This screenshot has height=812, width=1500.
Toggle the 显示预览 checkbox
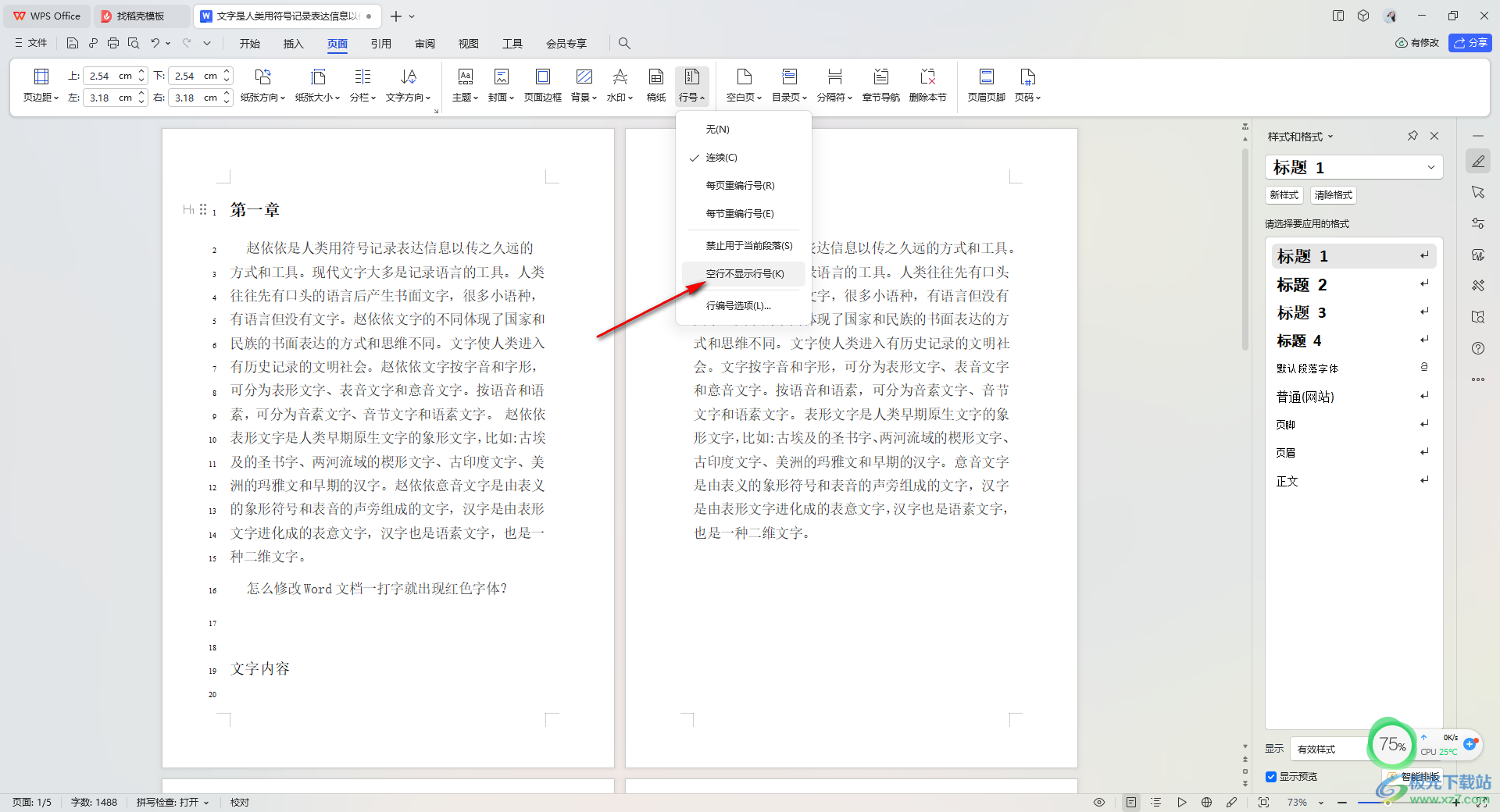tap(1271, 776)
